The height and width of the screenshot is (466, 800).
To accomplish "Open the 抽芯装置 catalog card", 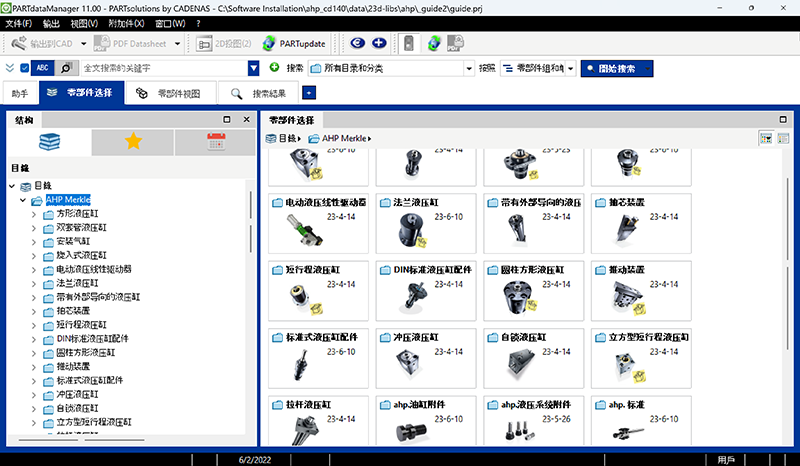I will coord(641,223).
